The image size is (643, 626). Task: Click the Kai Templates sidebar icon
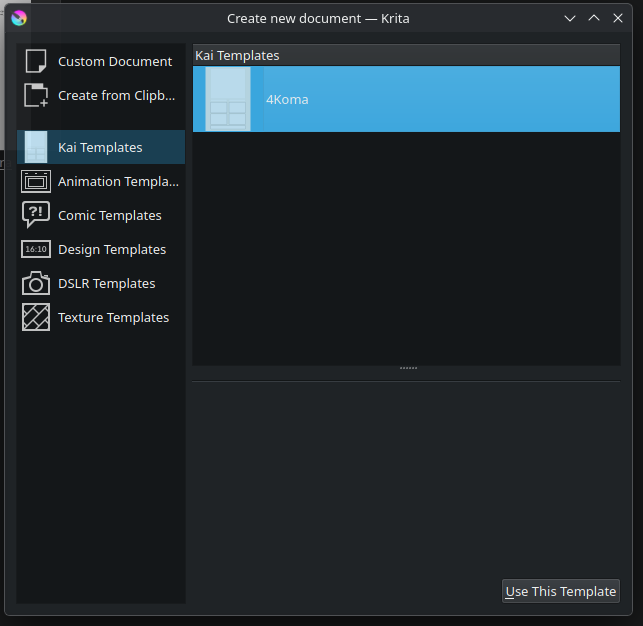[x=36, y=147]
